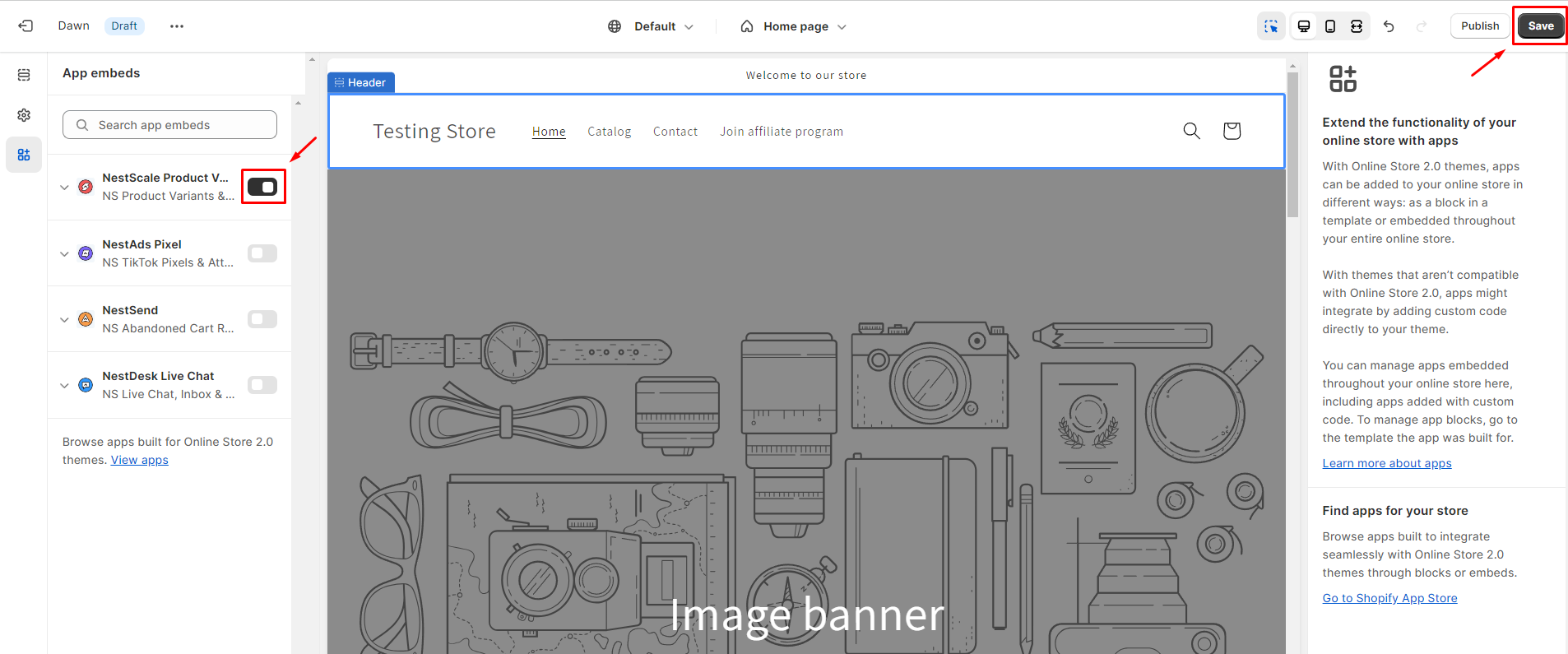Disable NestScale Product Variants embed toggle

tap(262, 187)
